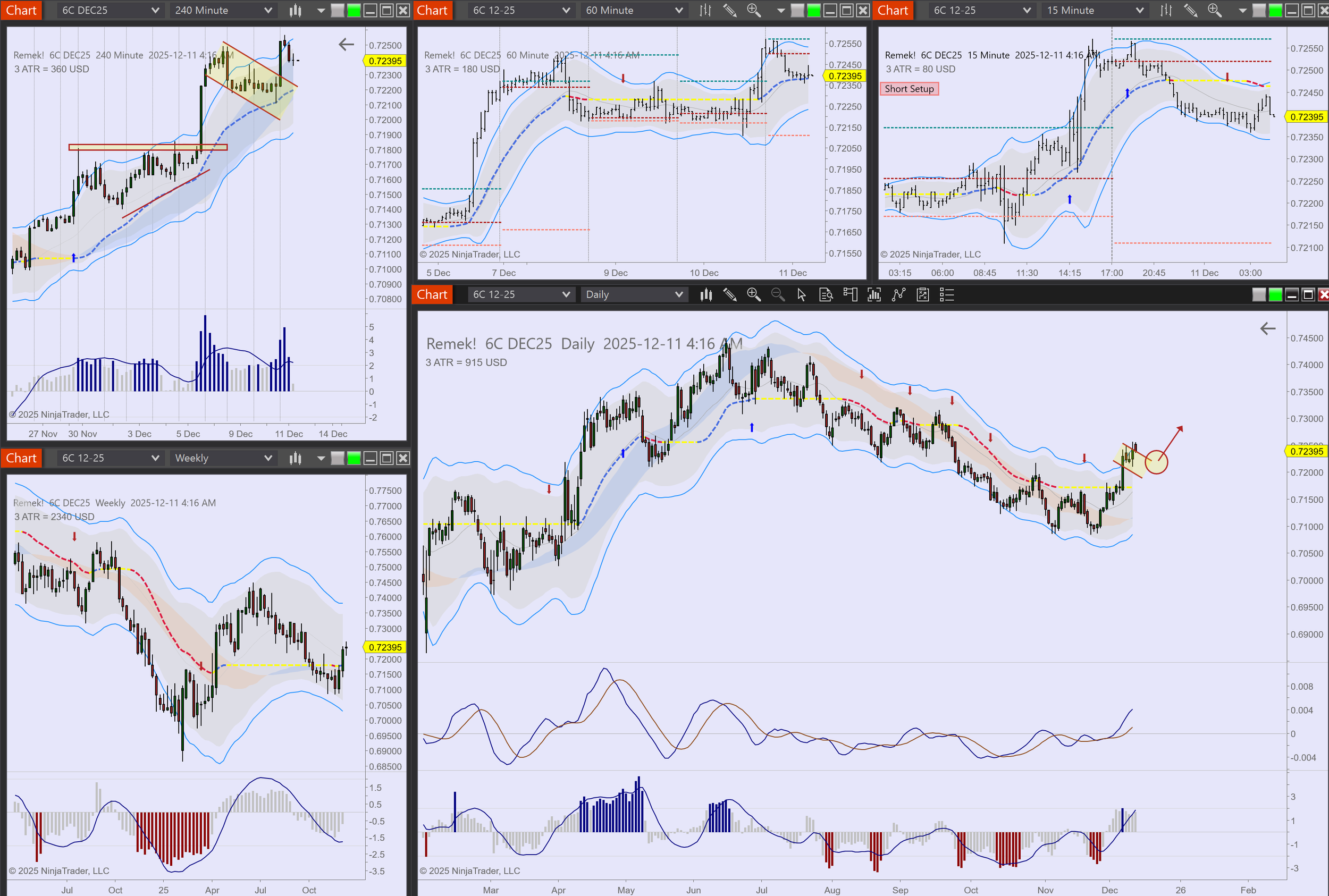Open instrument dropdown in 60 Minute chart
1329x896 pixels.
[x=521, y=10]
